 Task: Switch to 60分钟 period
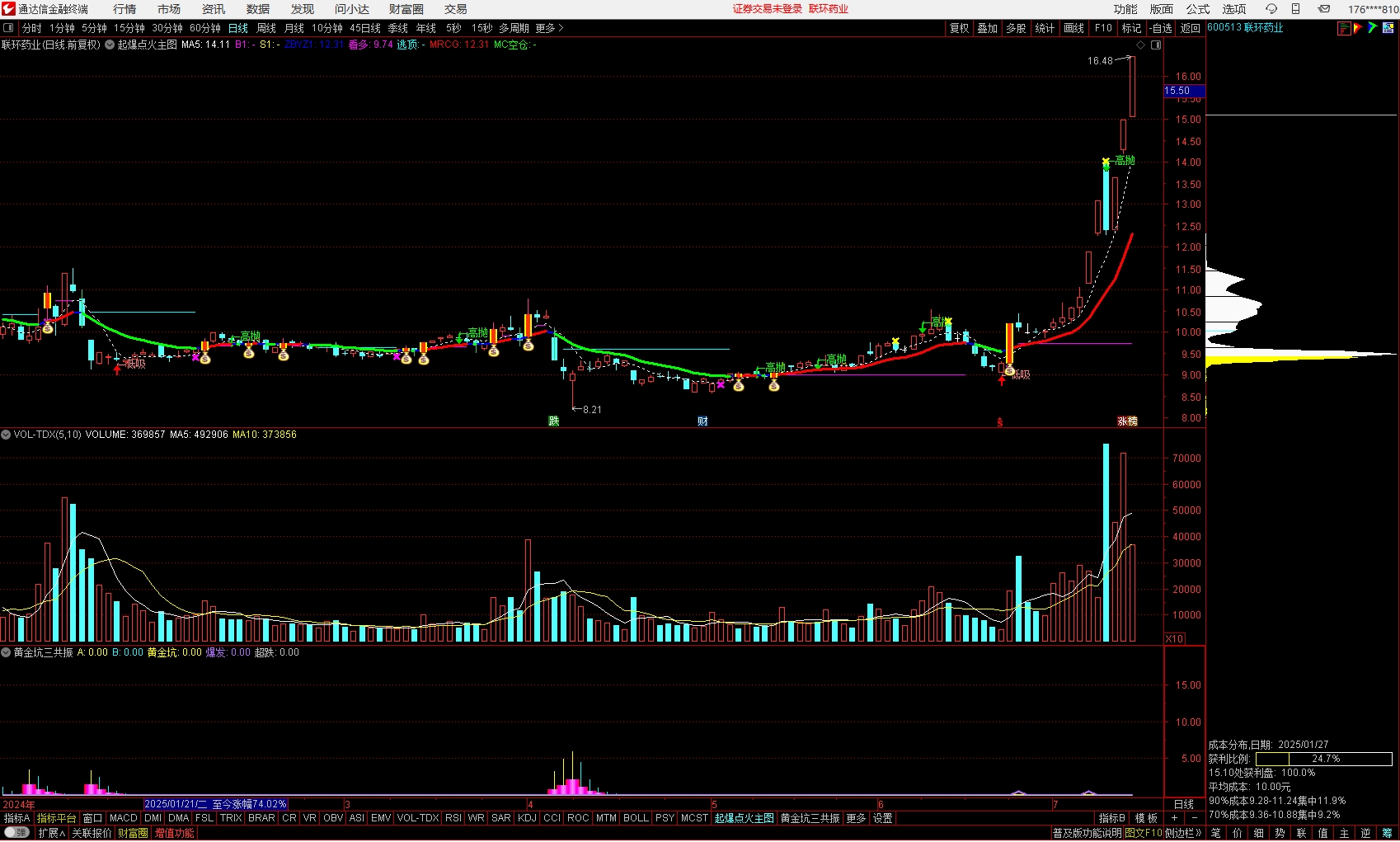(x=205, y=28)
